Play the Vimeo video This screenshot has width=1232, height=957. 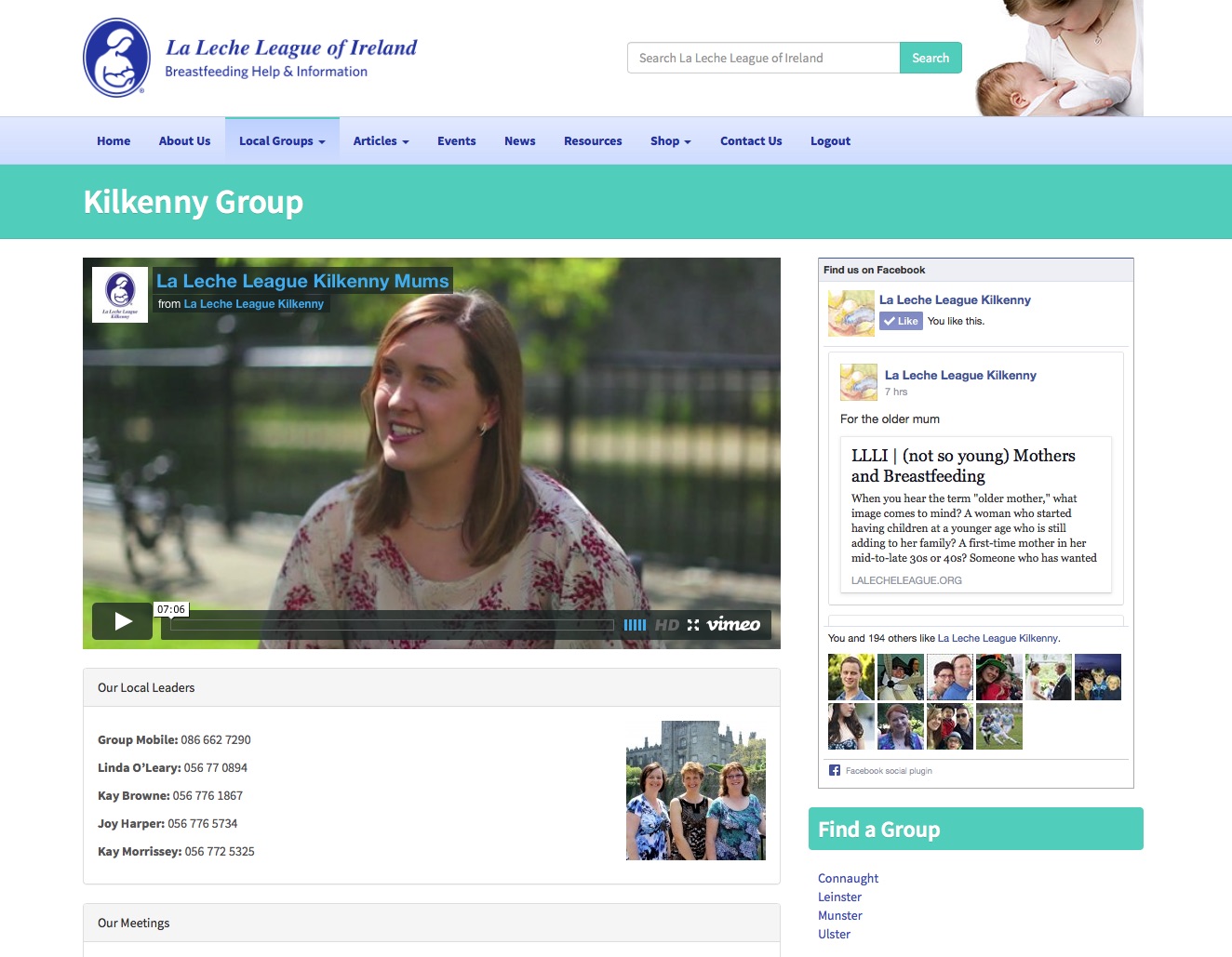pyautogui.click(x=122, y=621)
